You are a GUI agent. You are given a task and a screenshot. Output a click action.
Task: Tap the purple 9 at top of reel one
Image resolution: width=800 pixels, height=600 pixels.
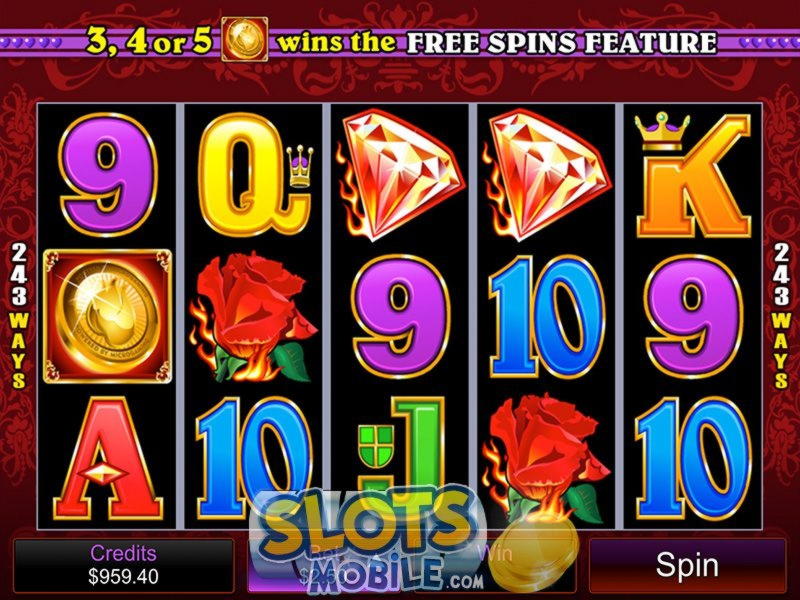tap(108, 174)
